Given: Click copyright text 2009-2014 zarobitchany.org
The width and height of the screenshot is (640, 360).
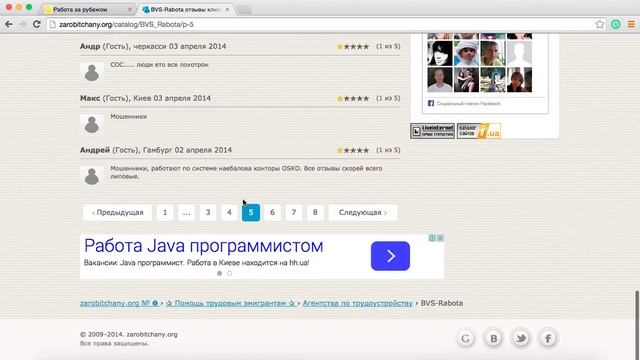Looking at the screenshot, I should (129, 334).
